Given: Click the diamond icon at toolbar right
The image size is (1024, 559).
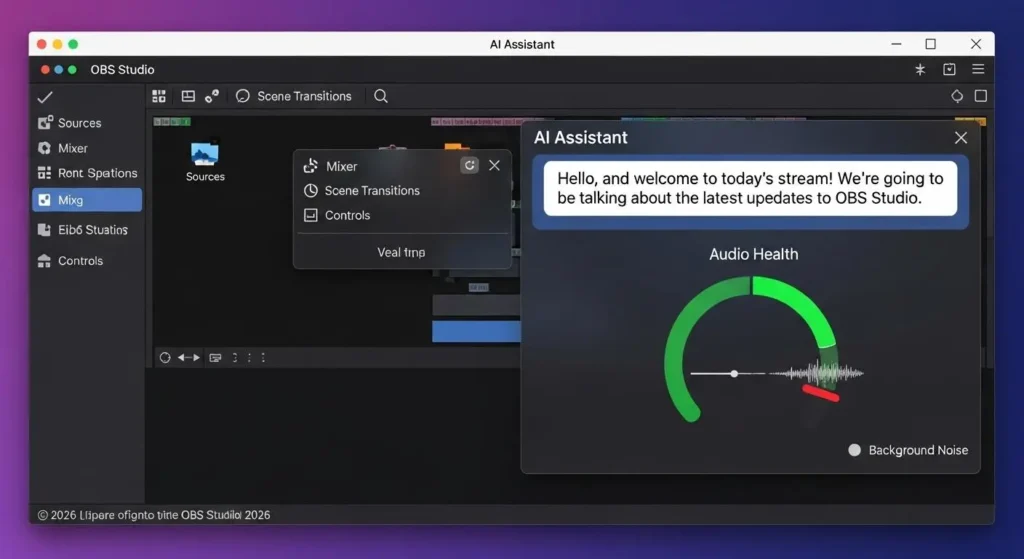Looking at the screenshot, I should pos(957,96).
